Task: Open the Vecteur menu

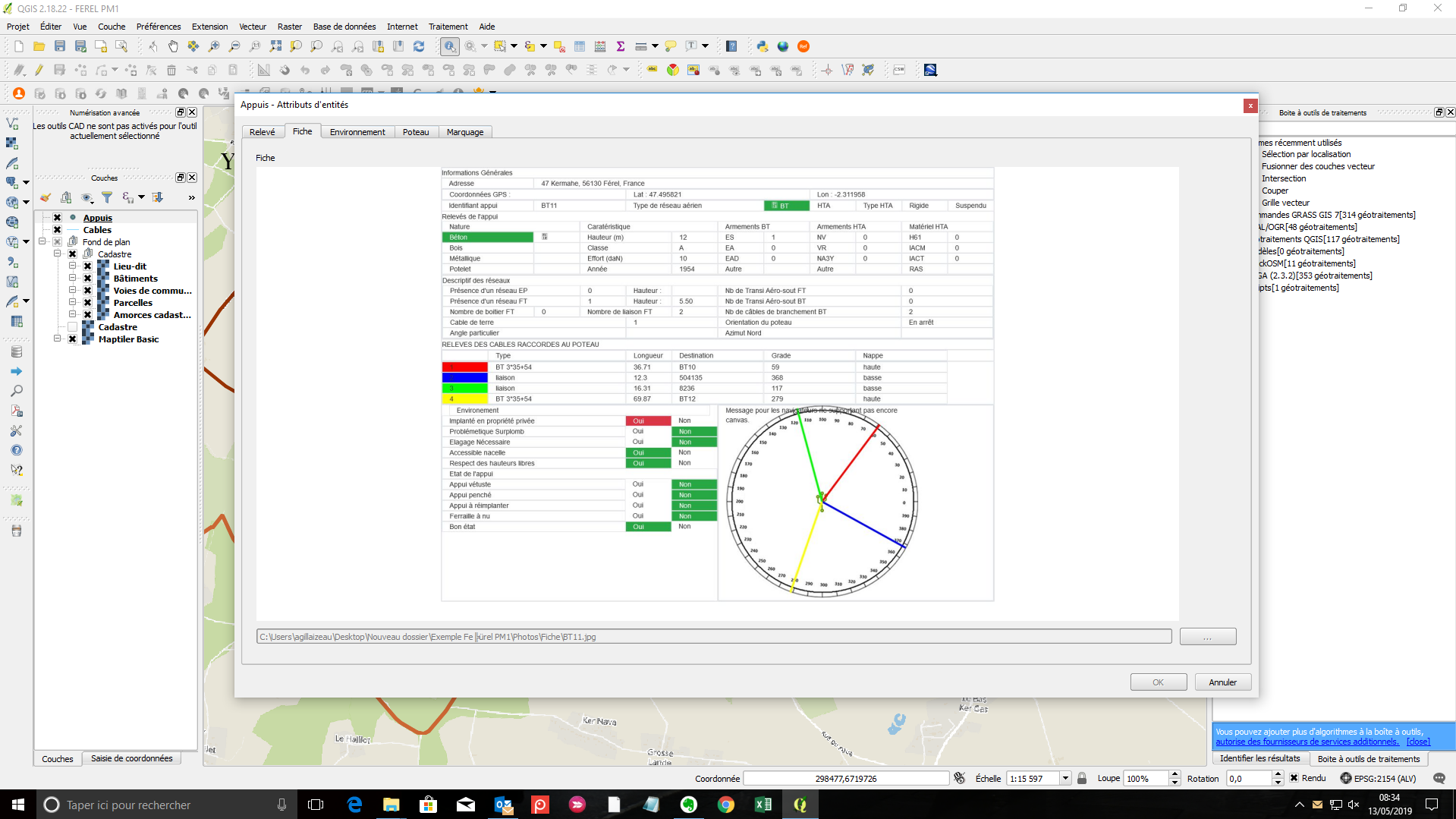Action: pos(253,27)
